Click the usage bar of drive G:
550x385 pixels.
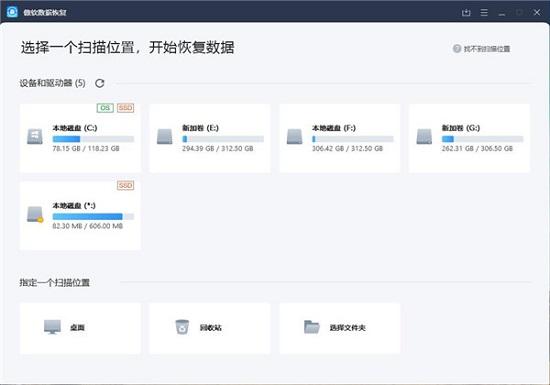pyautogui.click(x=483, y=139)
